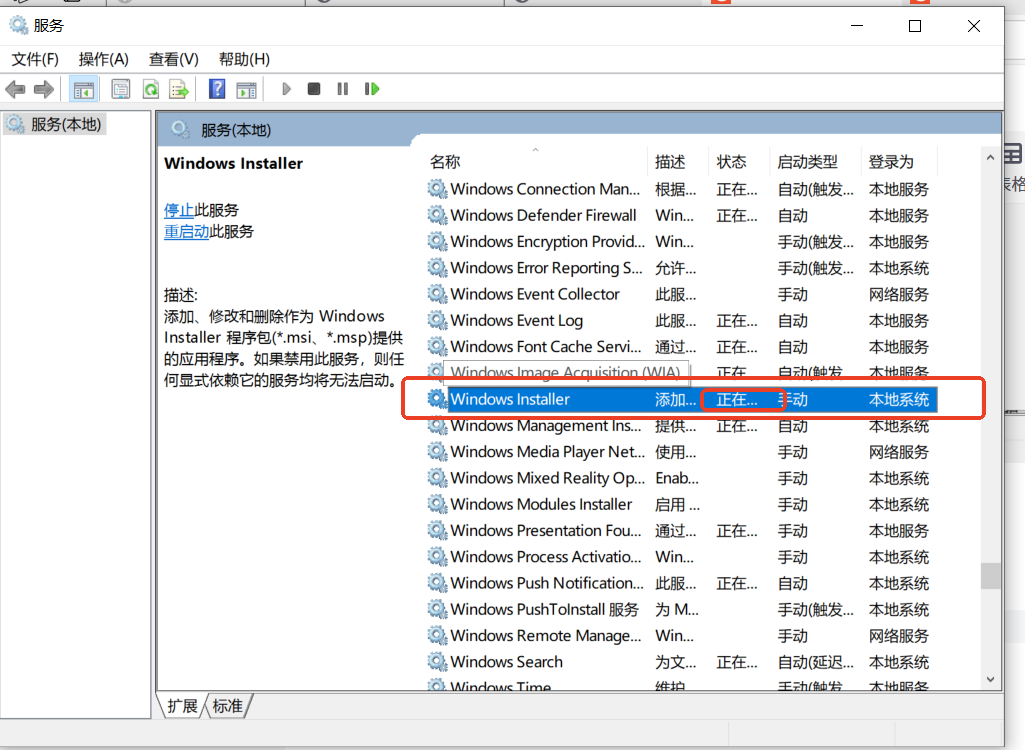1025x750 pixels.
Task: Select Windows Event Collector service
Action: point(682,294)
